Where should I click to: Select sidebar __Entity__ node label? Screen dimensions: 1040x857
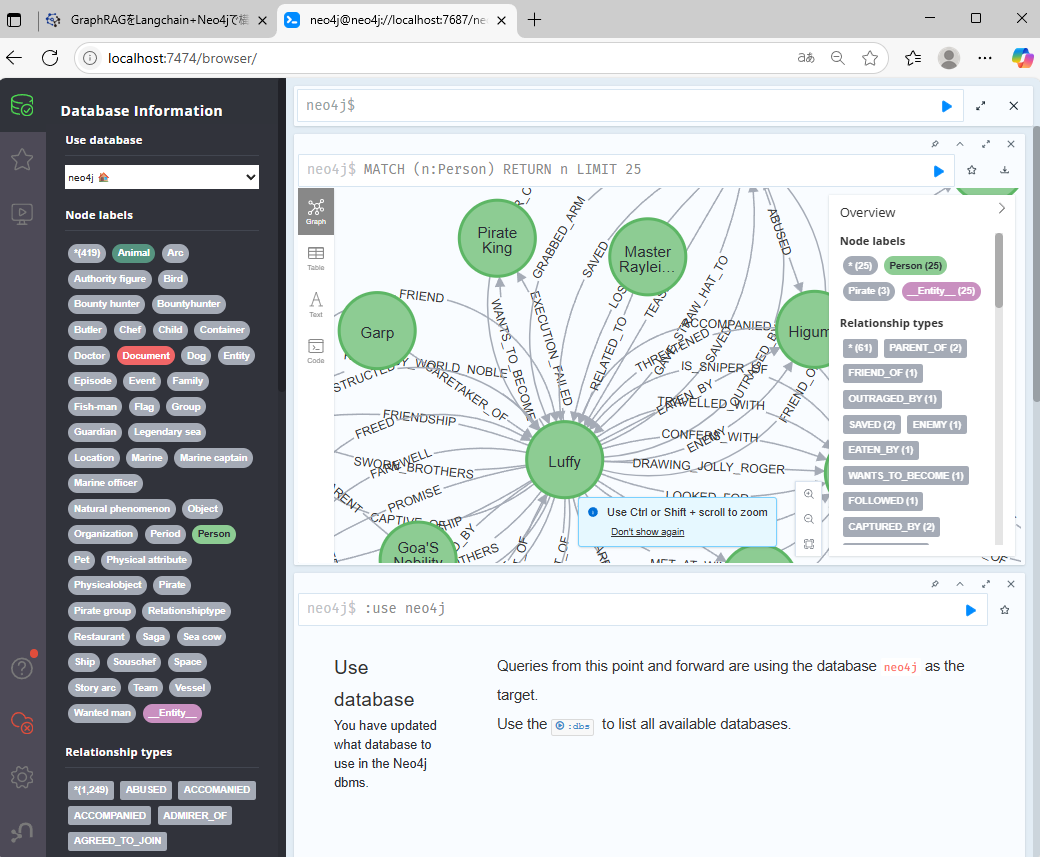point(172,713)
